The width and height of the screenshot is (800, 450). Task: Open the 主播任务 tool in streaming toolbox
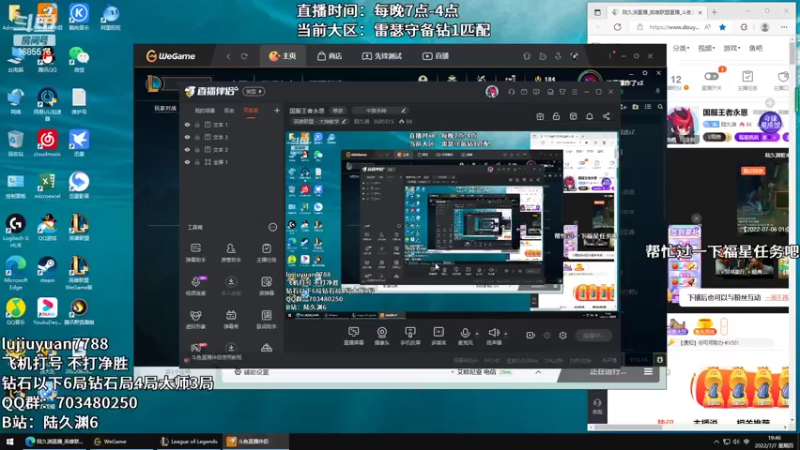click(266, 252)
